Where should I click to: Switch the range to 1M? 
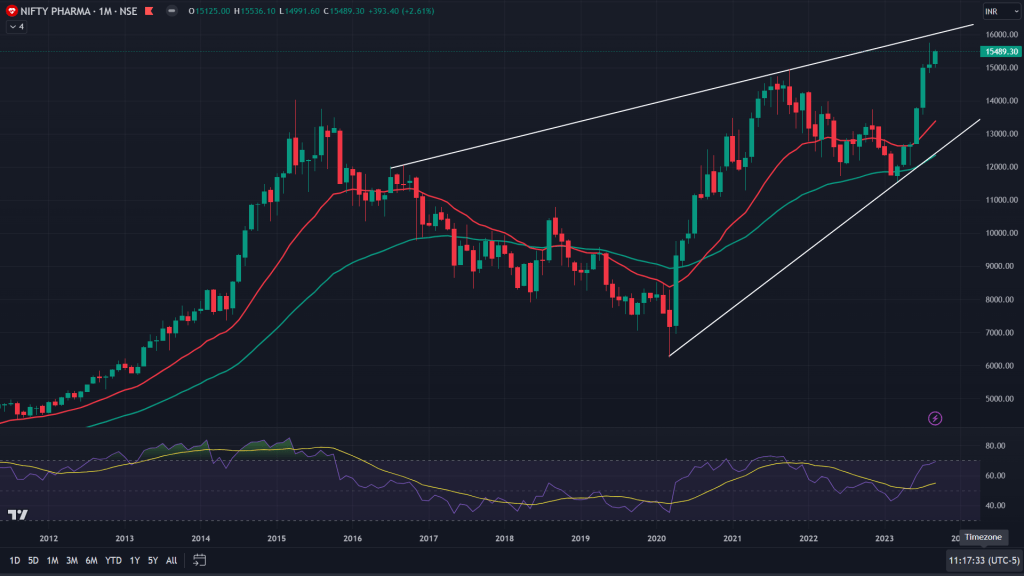(53, 560)
